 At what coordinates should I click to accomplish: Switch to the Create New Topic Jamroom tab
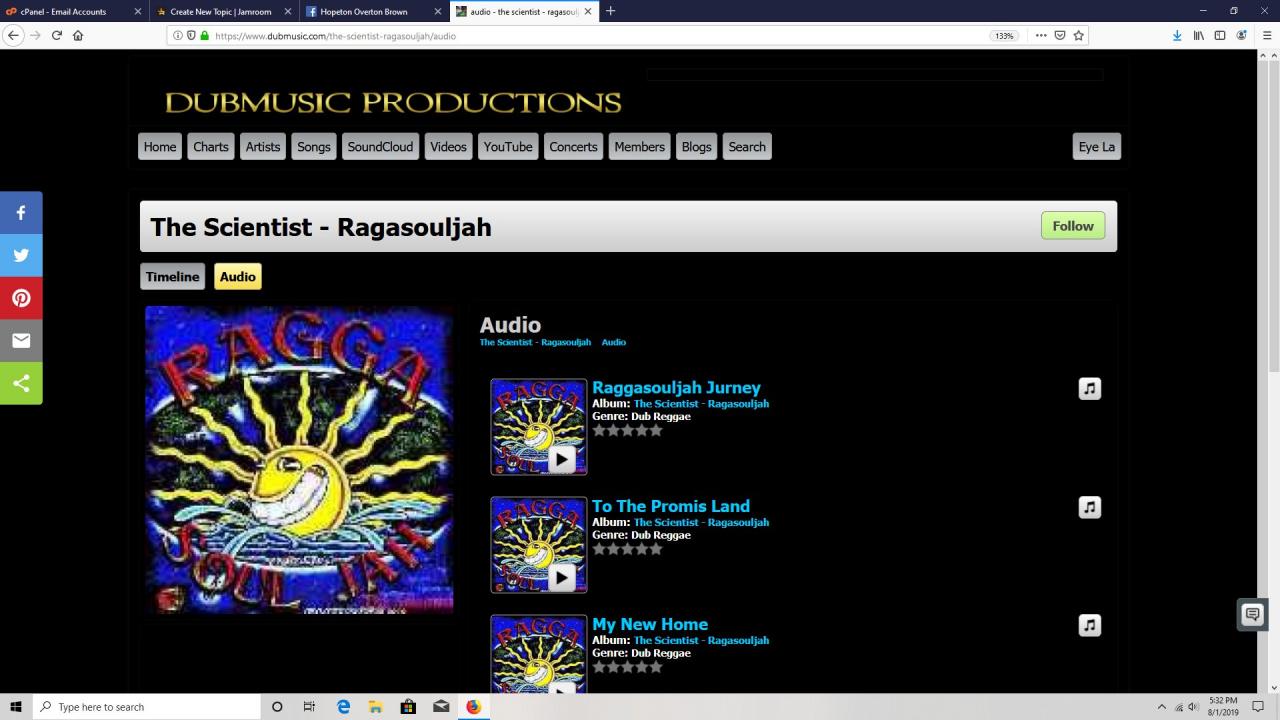pos(225,11)
